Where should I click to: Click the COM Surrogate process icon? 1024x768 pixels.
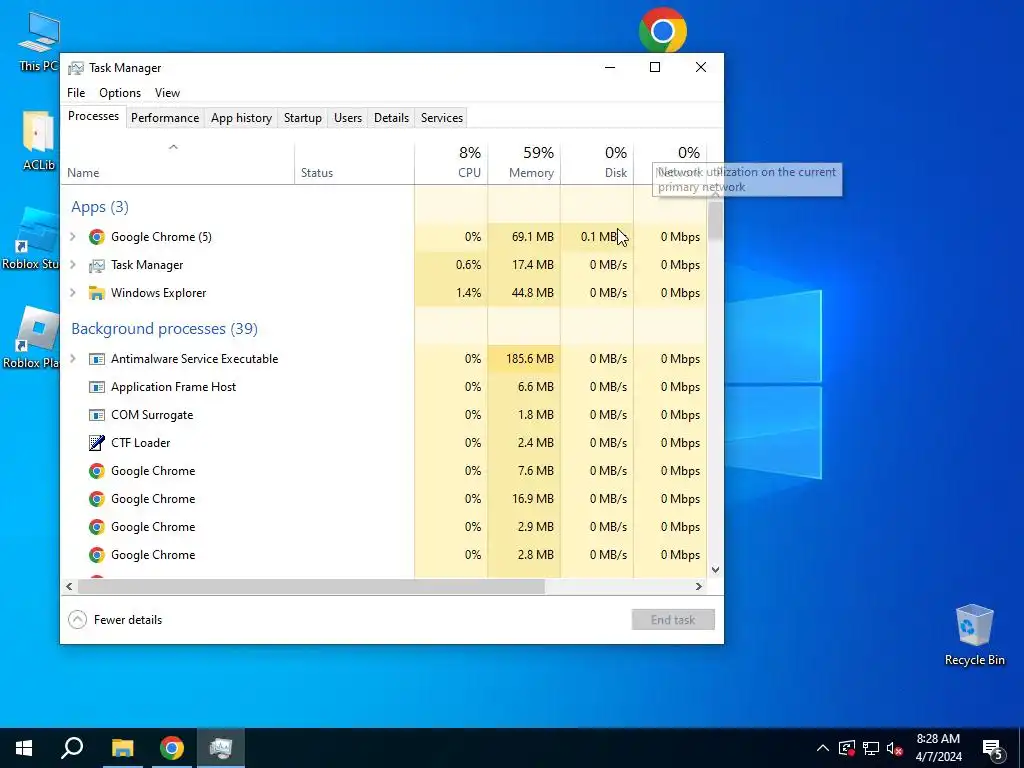tap(97, 415)
